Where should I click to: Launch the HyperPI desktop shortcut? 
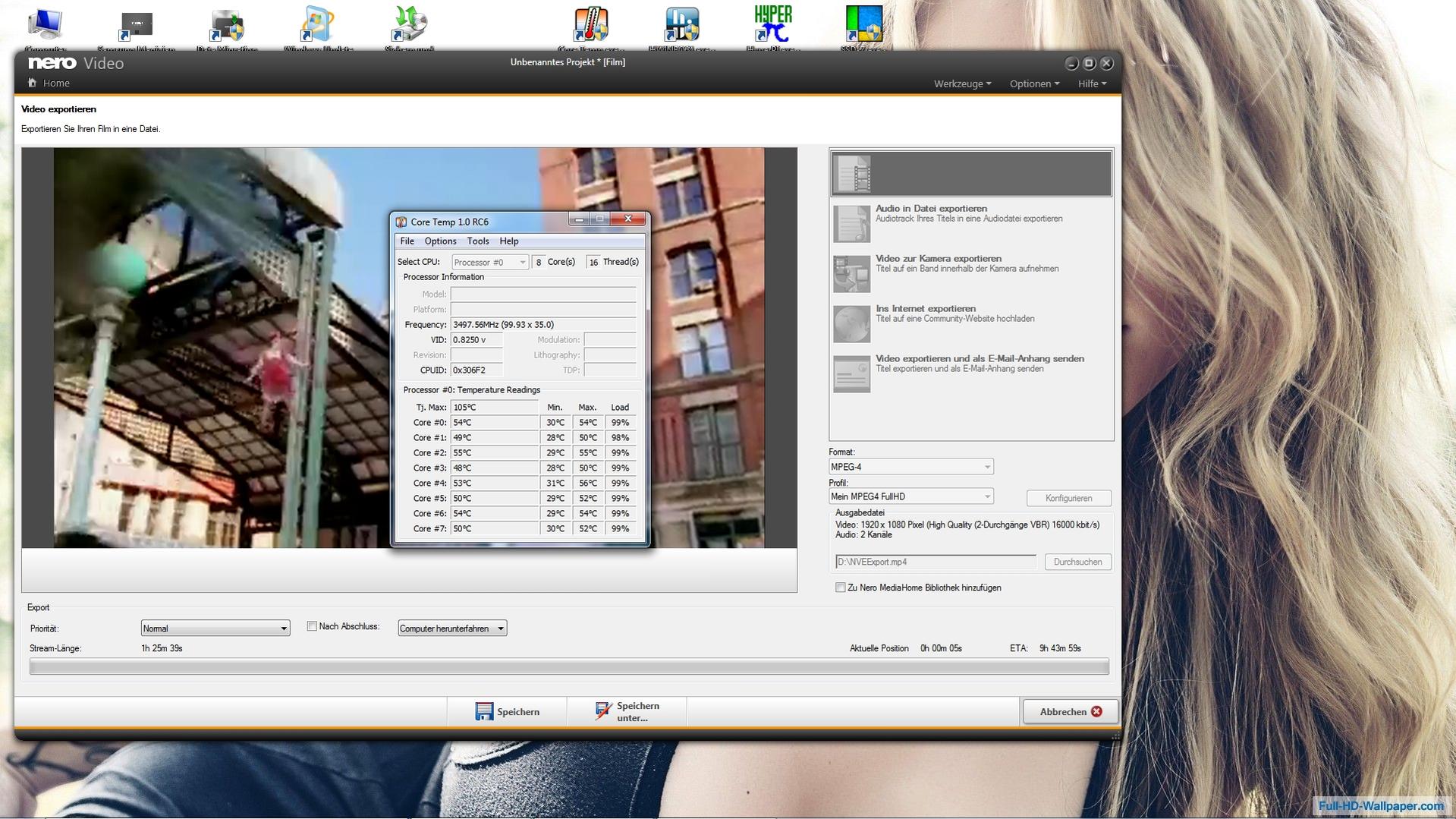point(773,27)
